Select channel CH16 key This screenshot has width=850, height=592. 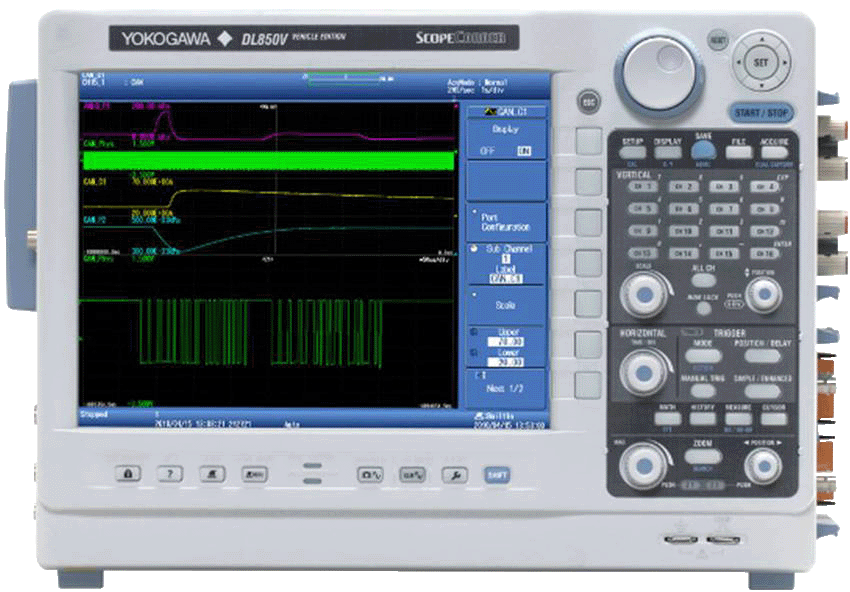pyautogui.click(x=764, y=253)
